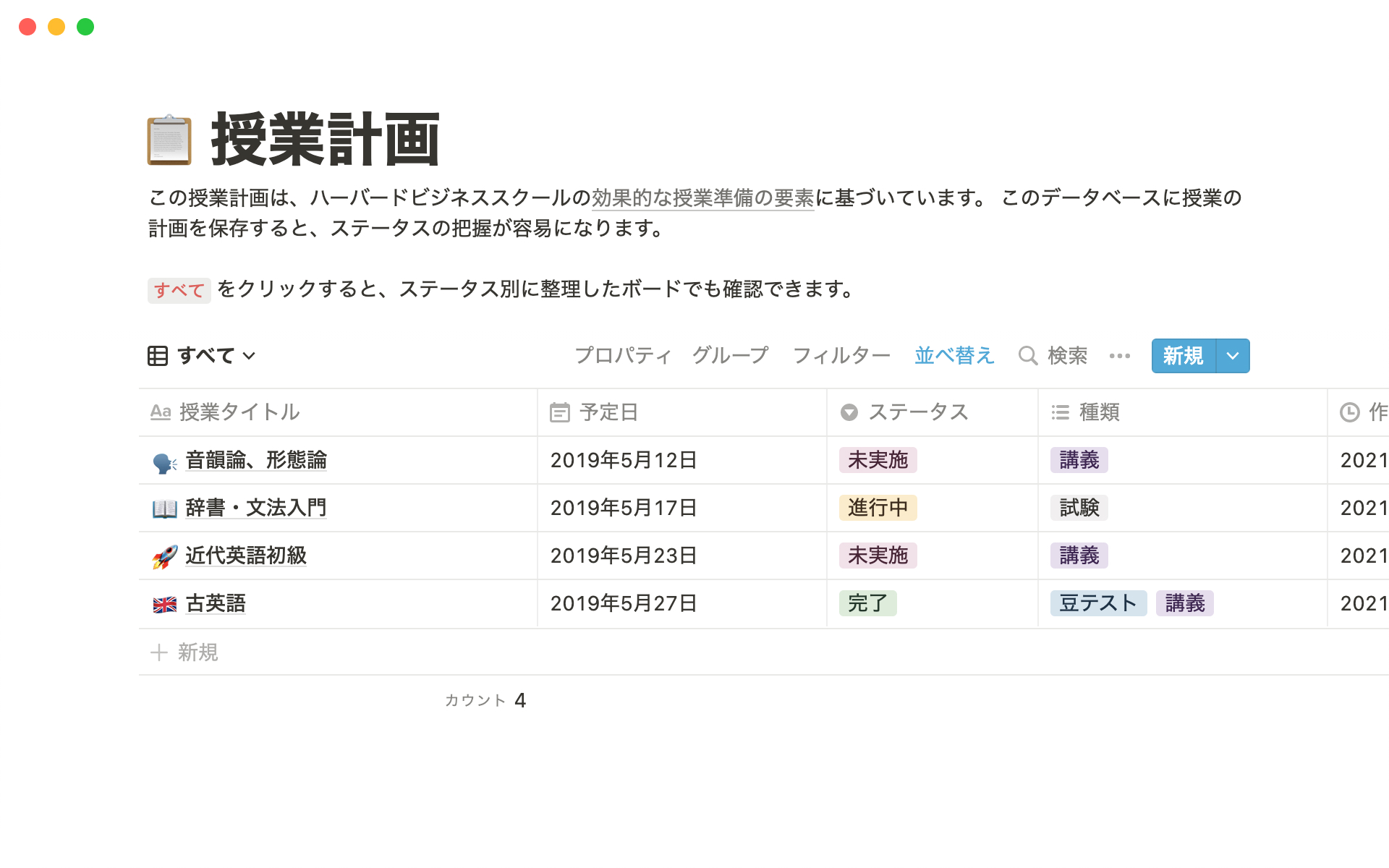Click the magnifier search icon

pyautogui.click(x=1027, y=356)
